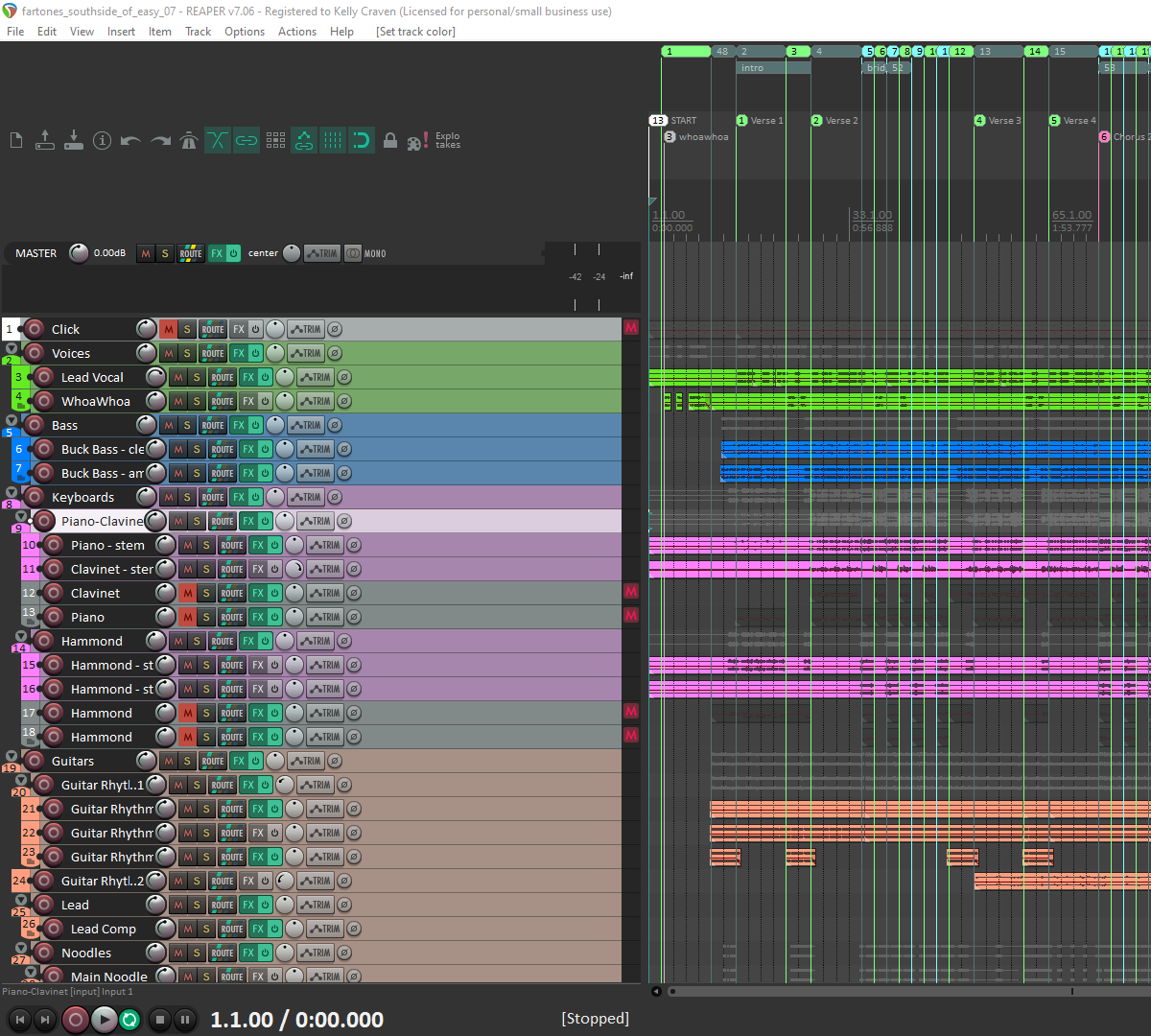Unmute the Click track

[168, 329]
